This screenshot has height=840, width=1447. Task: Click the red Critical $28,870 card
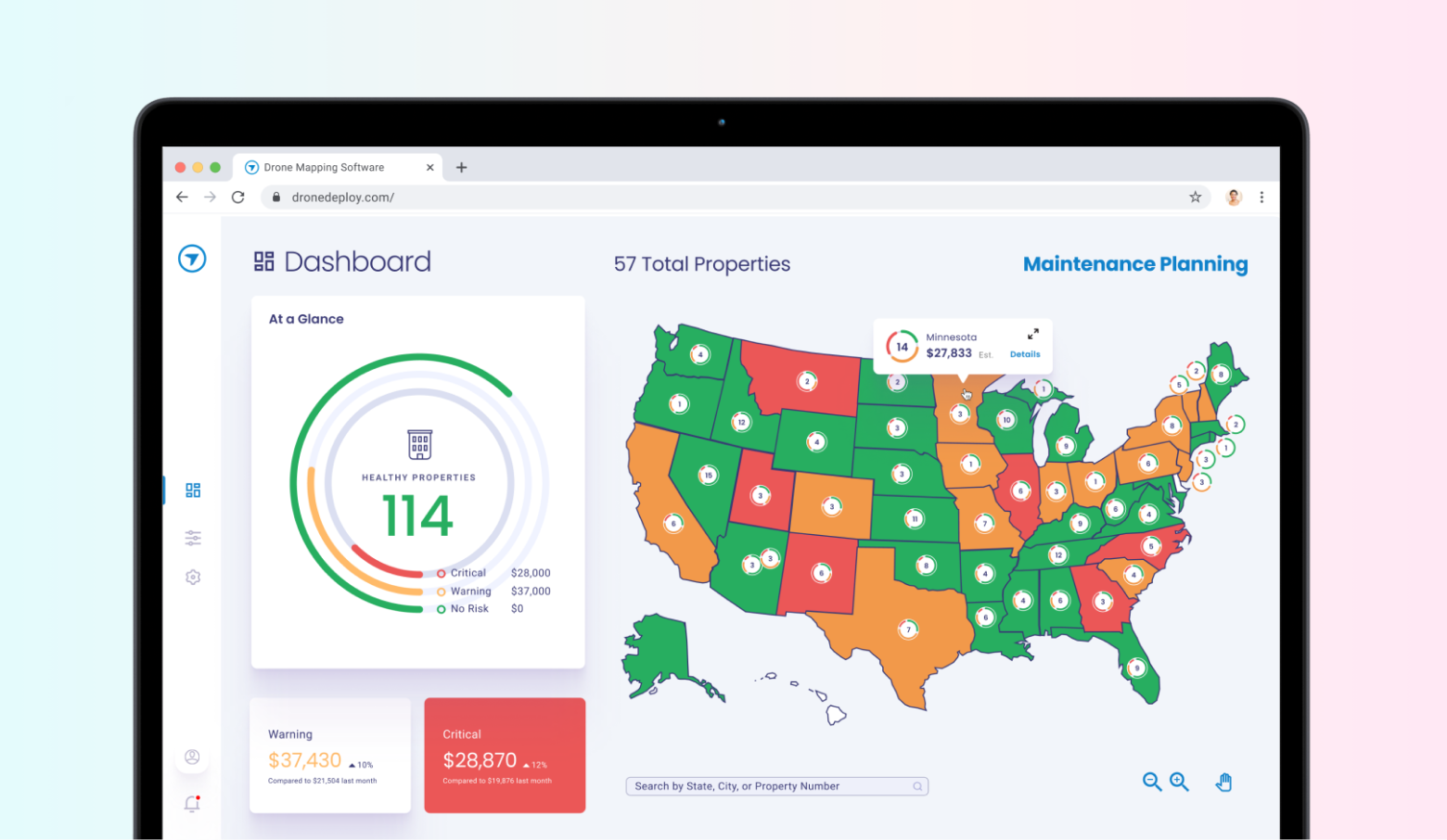coord(505,755)
